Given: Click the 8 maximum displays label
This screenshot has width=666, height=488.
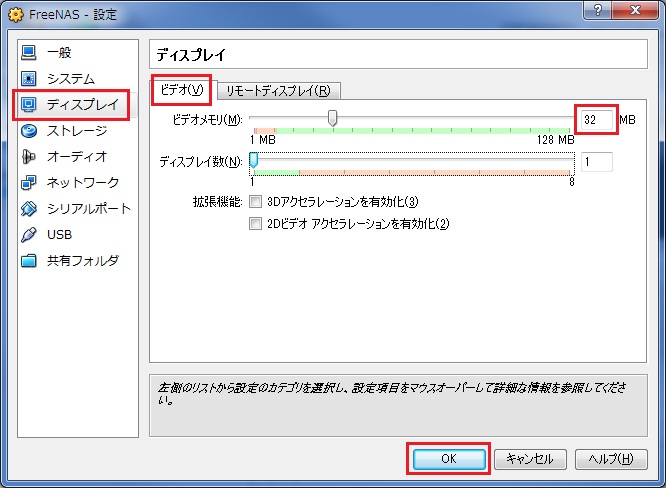Looking at the screenshot, I should pyautogui.click(x=572, y=182).
